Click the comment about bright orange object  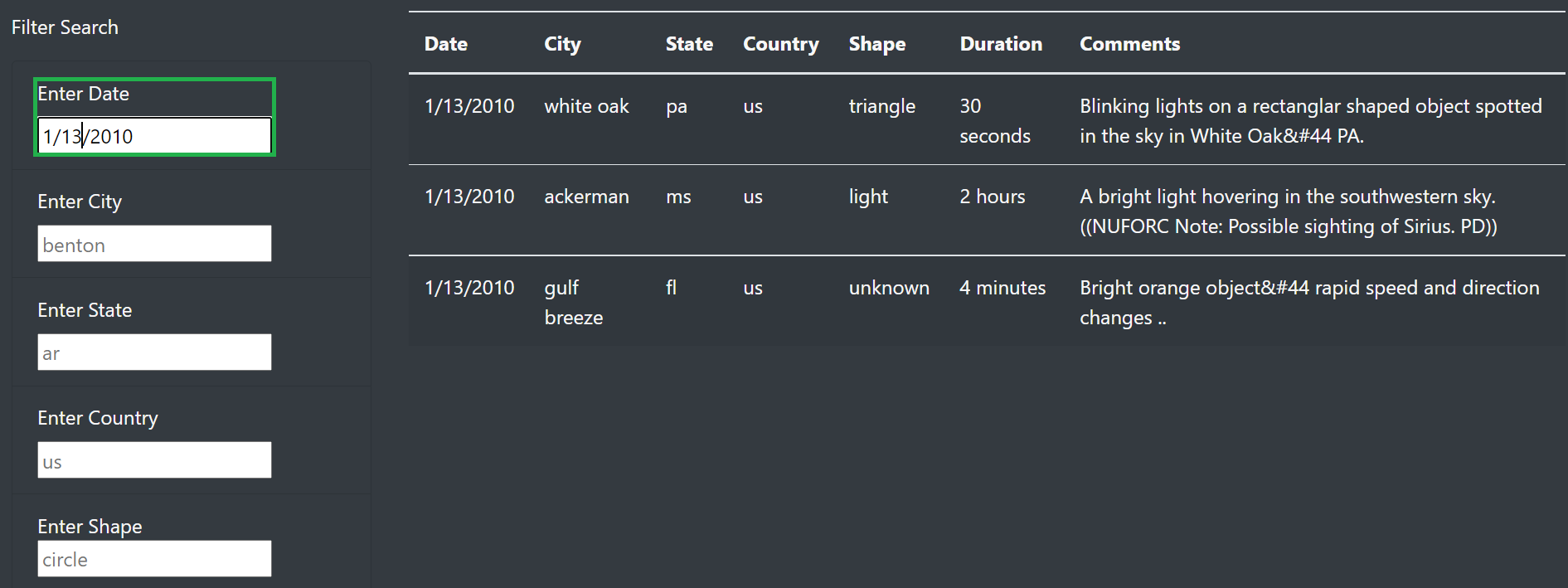tap(1308, 302)
